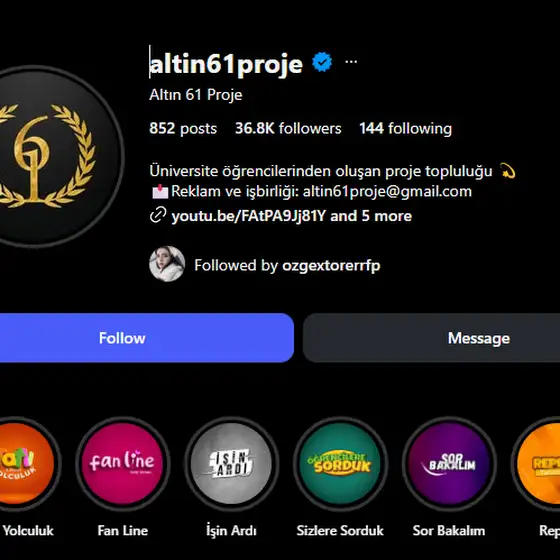Click the link chain icon

point(158,215)
